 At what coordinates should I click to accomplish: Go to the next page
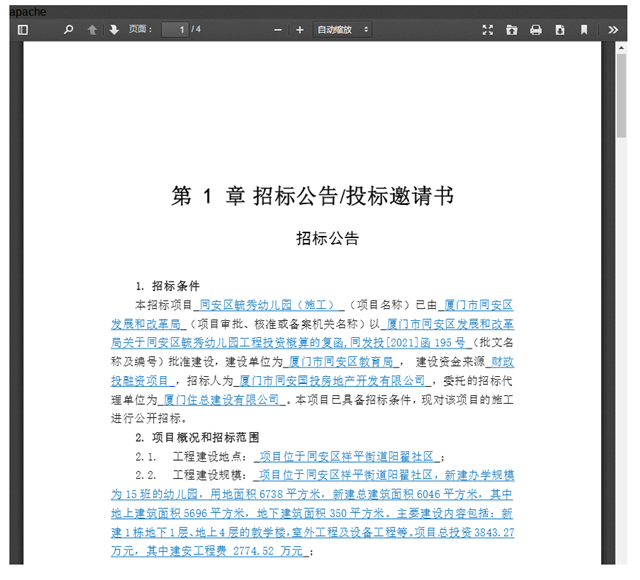click(x=114, y=30)
